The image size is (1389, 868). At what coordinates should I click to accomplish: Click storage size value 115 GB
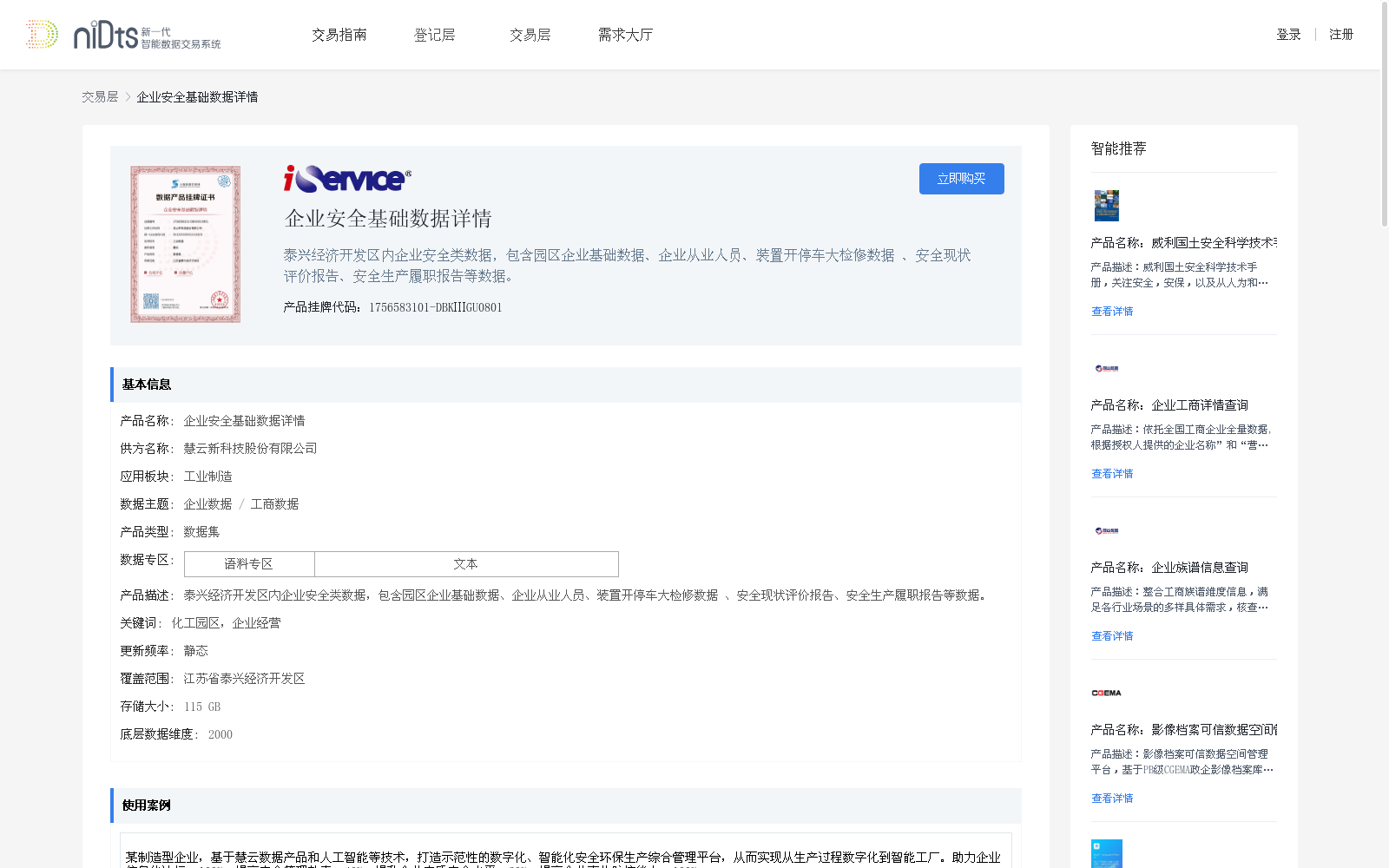click(x=202, y=707)
